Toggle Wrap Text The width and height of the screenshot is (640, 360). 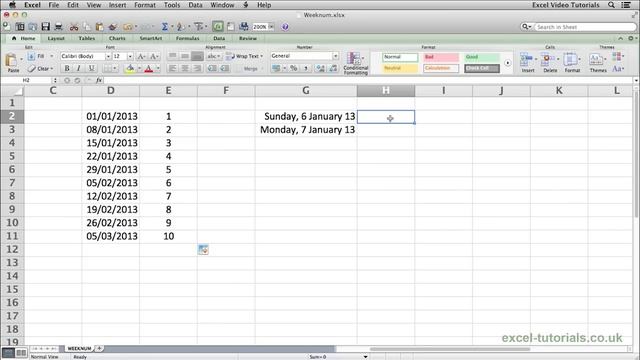coord(244,56)
